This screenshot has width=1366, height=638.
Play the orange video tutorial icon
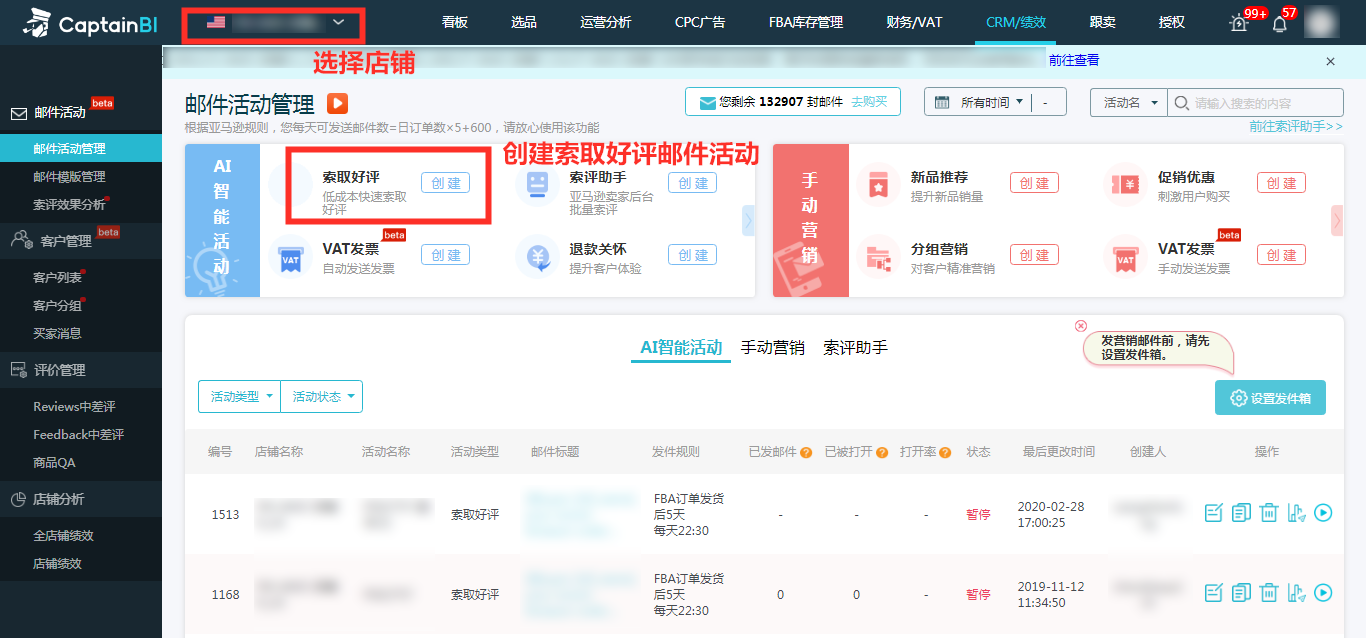(337, 103)
